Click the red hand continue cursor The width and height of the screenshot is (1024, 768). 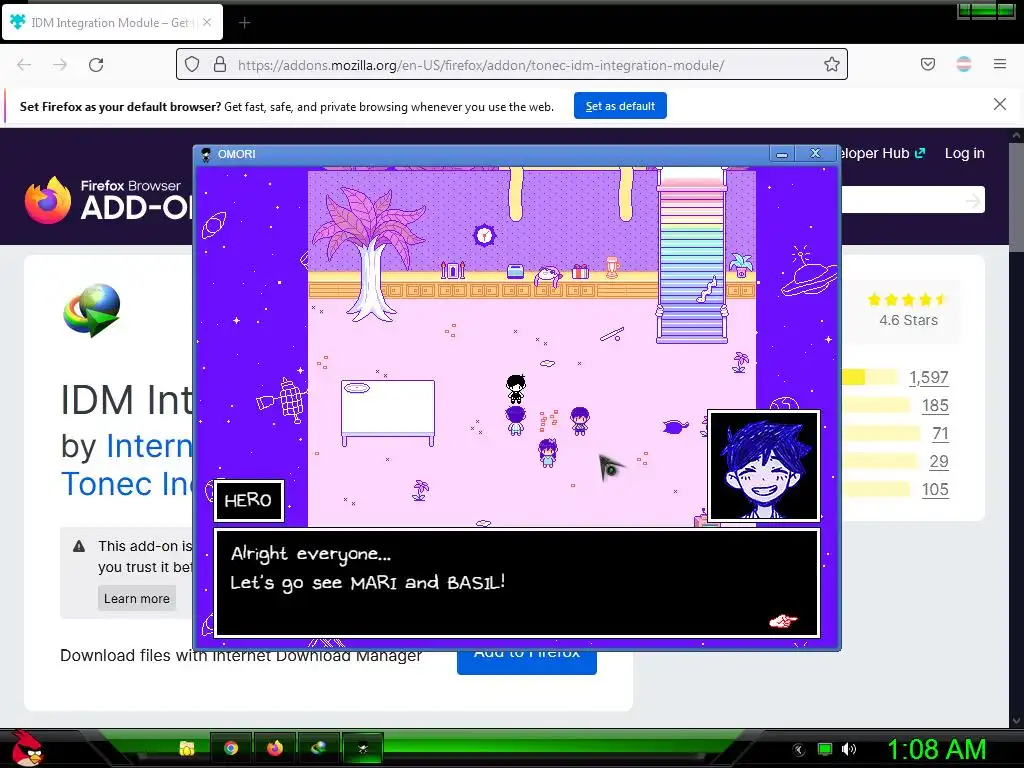[x=783, y=620]
